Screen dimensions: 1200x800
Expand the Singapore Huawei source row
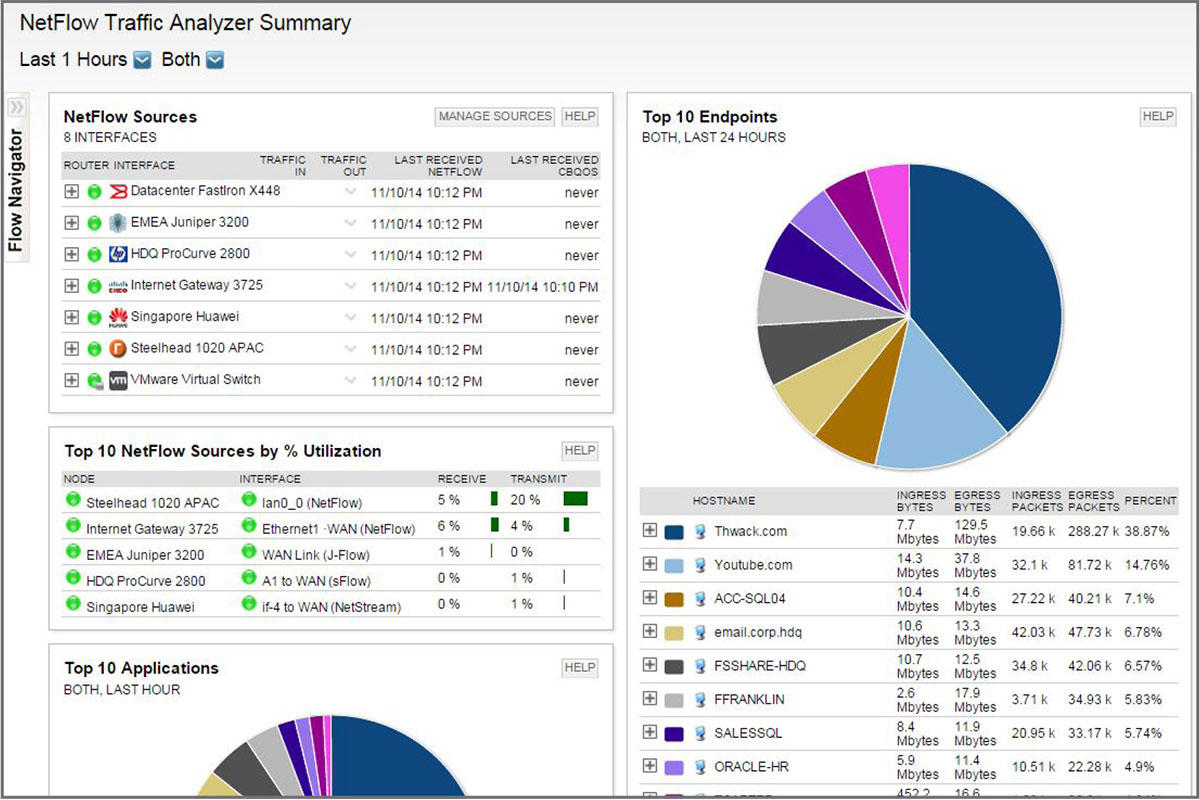(71, 317)
